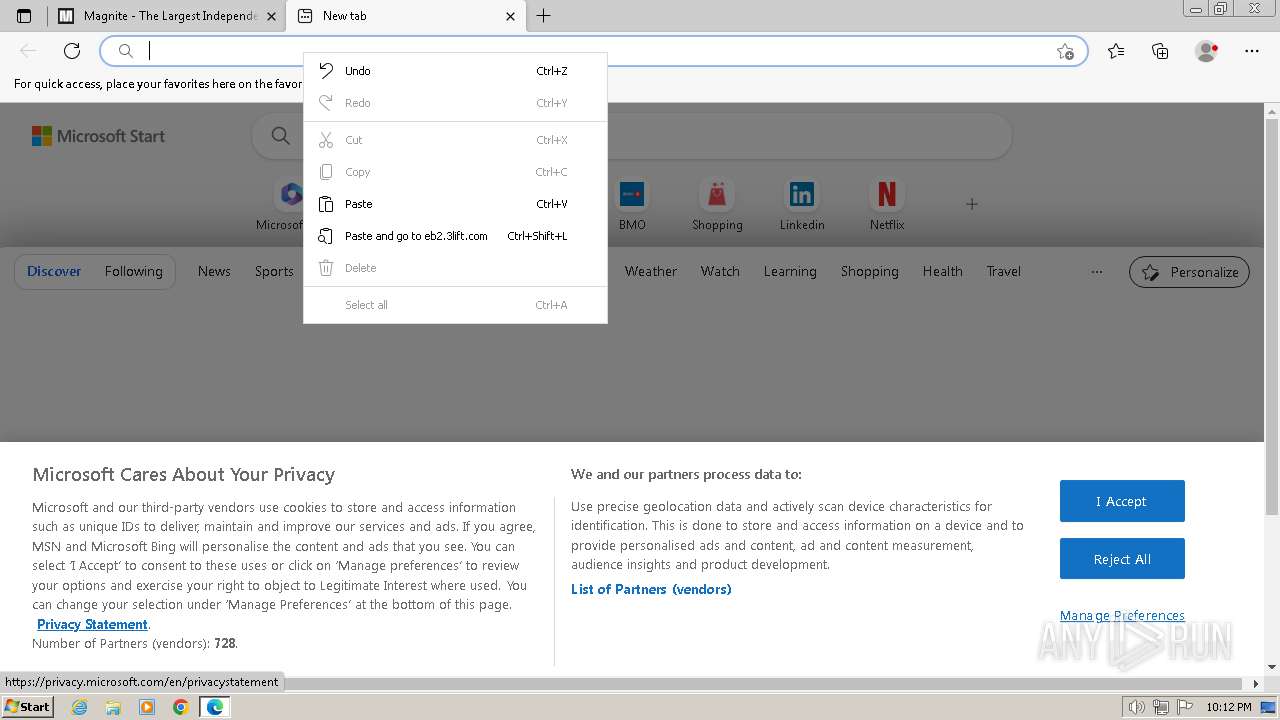Click the taskbar clock 10:12 PM
This screenshot has height=720, width=1280.
[x=1229, y=707]
